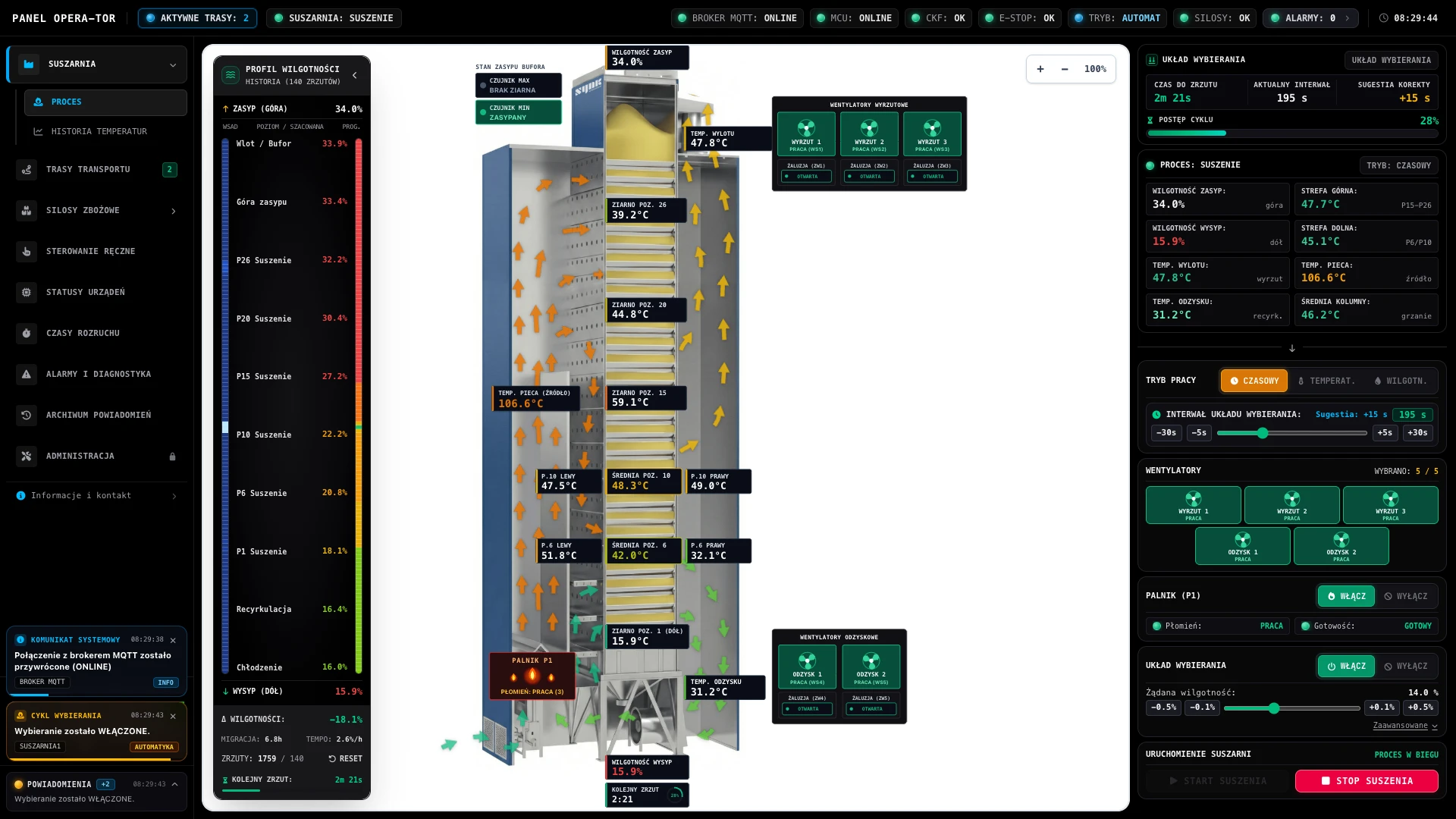Turn off Palnik P1 with Wyłącz
1456x819 pixels.
pos(1405,596)
